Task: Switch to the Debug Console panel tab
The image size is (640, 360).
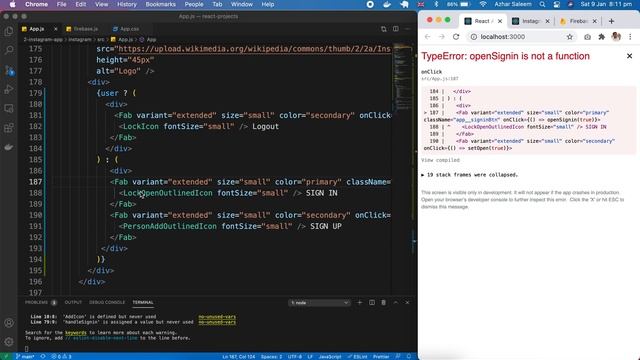Action: (x=107, y=302)
